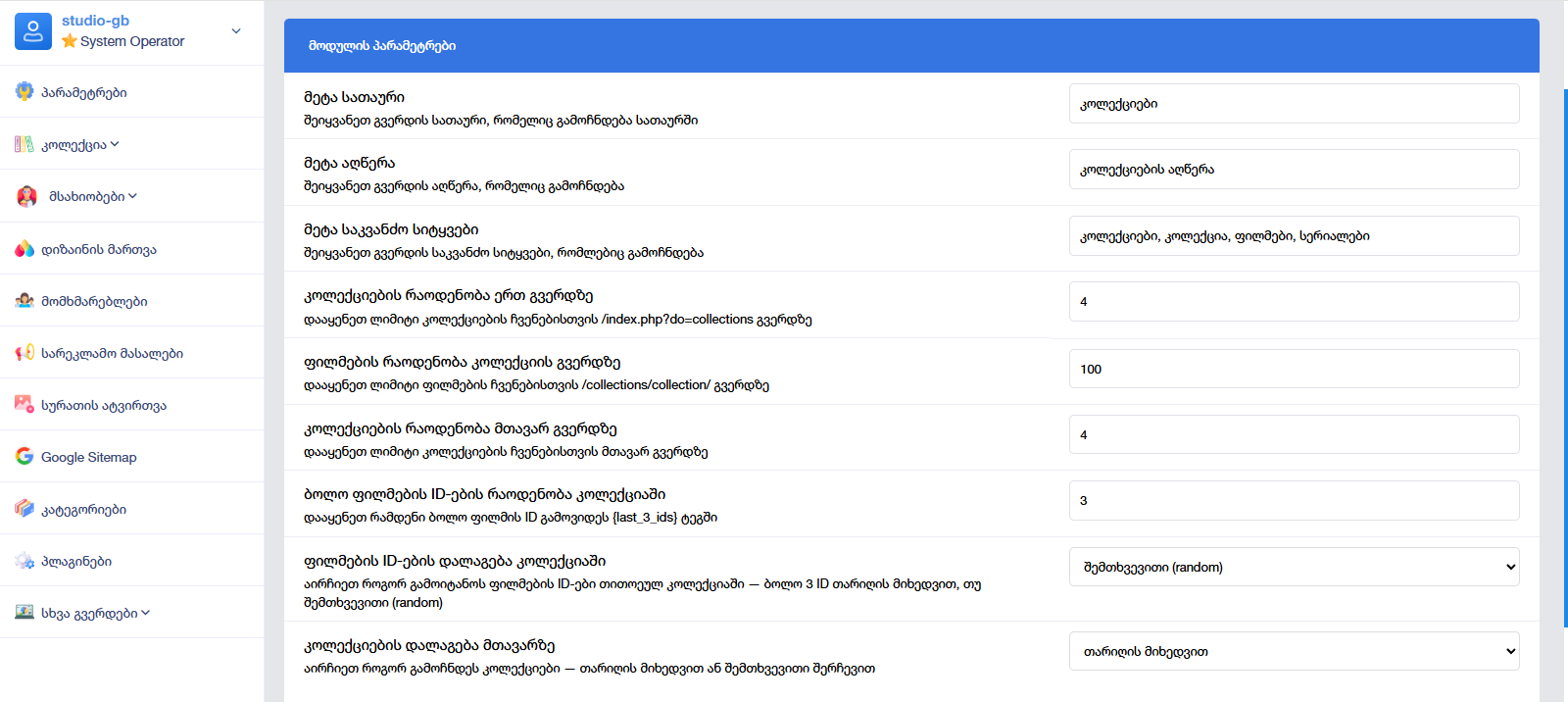Image resolution: width=1568 pixels, height=702 pixels.
Task: Click the actor avatar icon beside მსახიობები
Action: click(27, 196)
